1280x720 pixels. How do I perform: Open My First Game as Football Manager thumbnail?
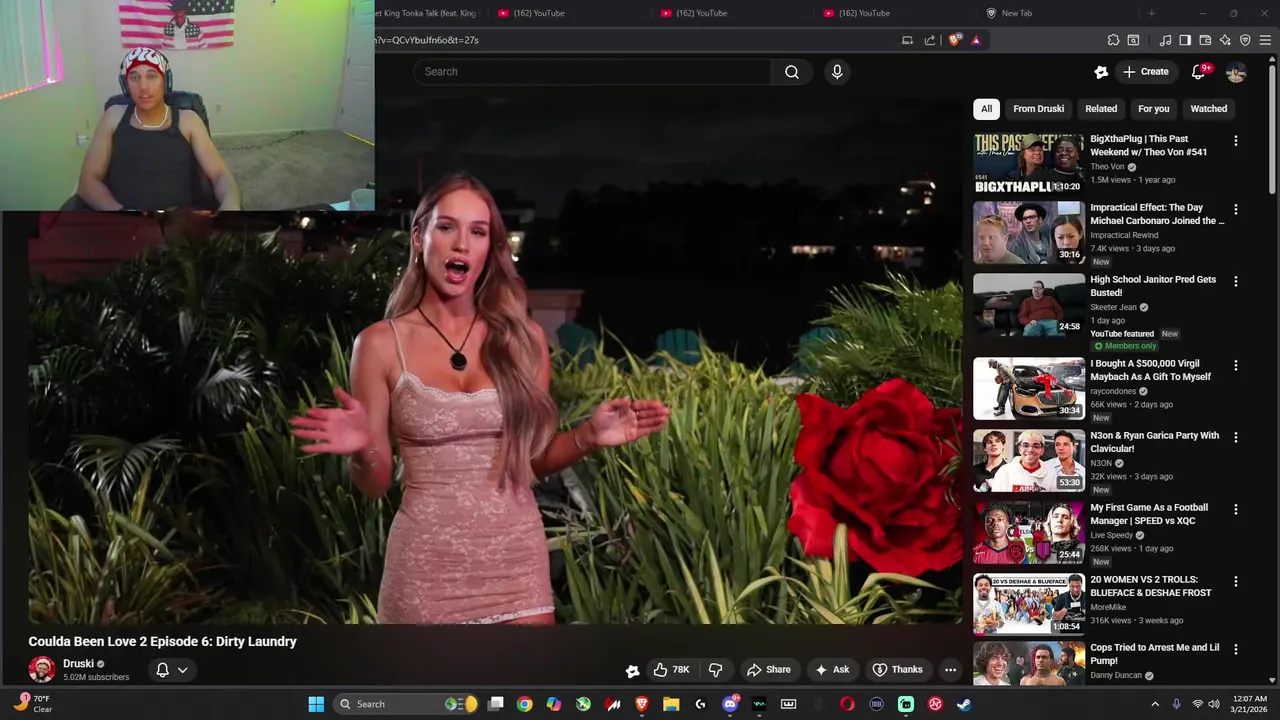1028,532
